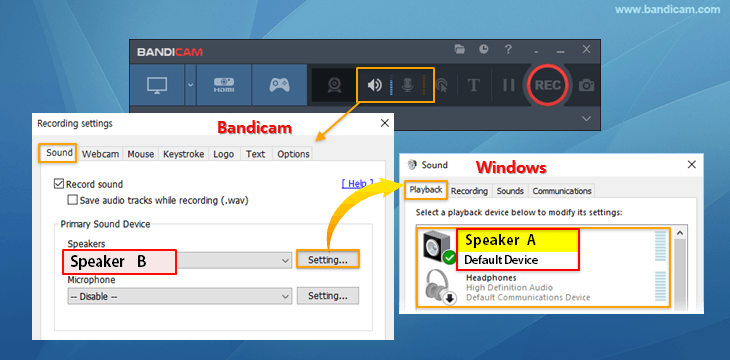Select HDMI device recording mode

pos(224,85)
